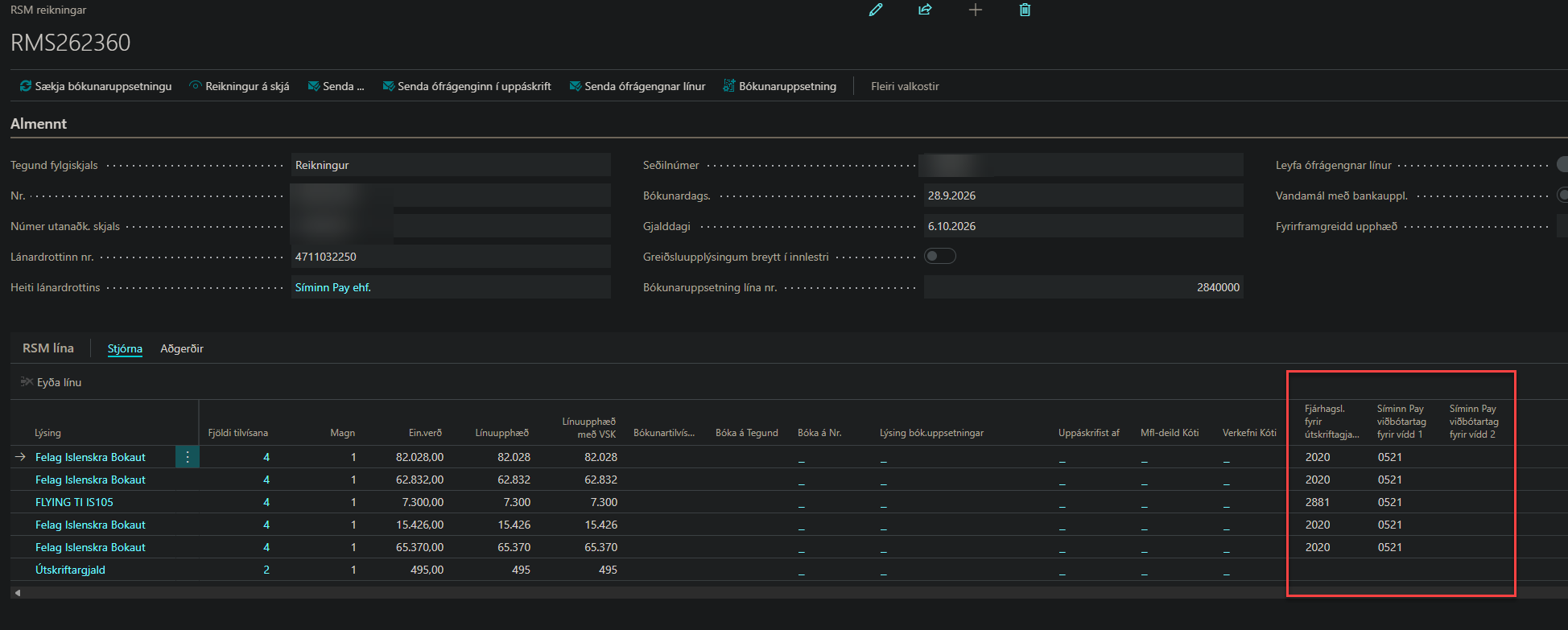The width and height of the screenshot is (1568, 630).
Task: Click Senda ófrágengnar línur
Action: (638, 86)
